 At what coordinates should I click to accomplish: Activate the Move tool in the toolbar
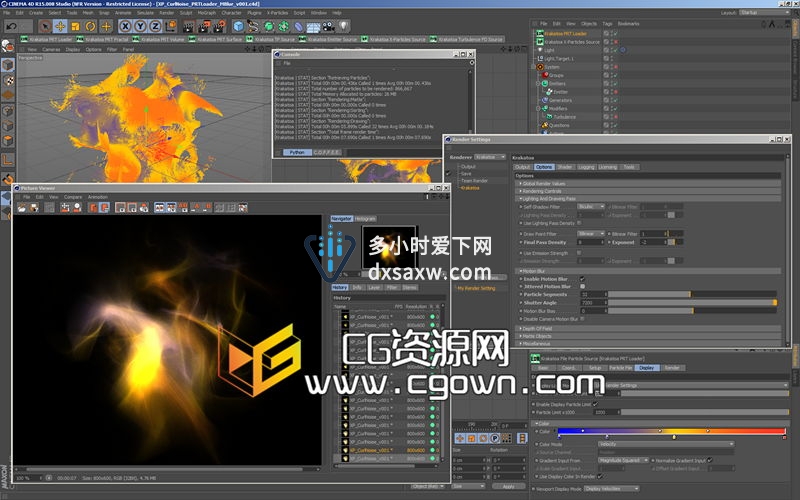(60, 26)
